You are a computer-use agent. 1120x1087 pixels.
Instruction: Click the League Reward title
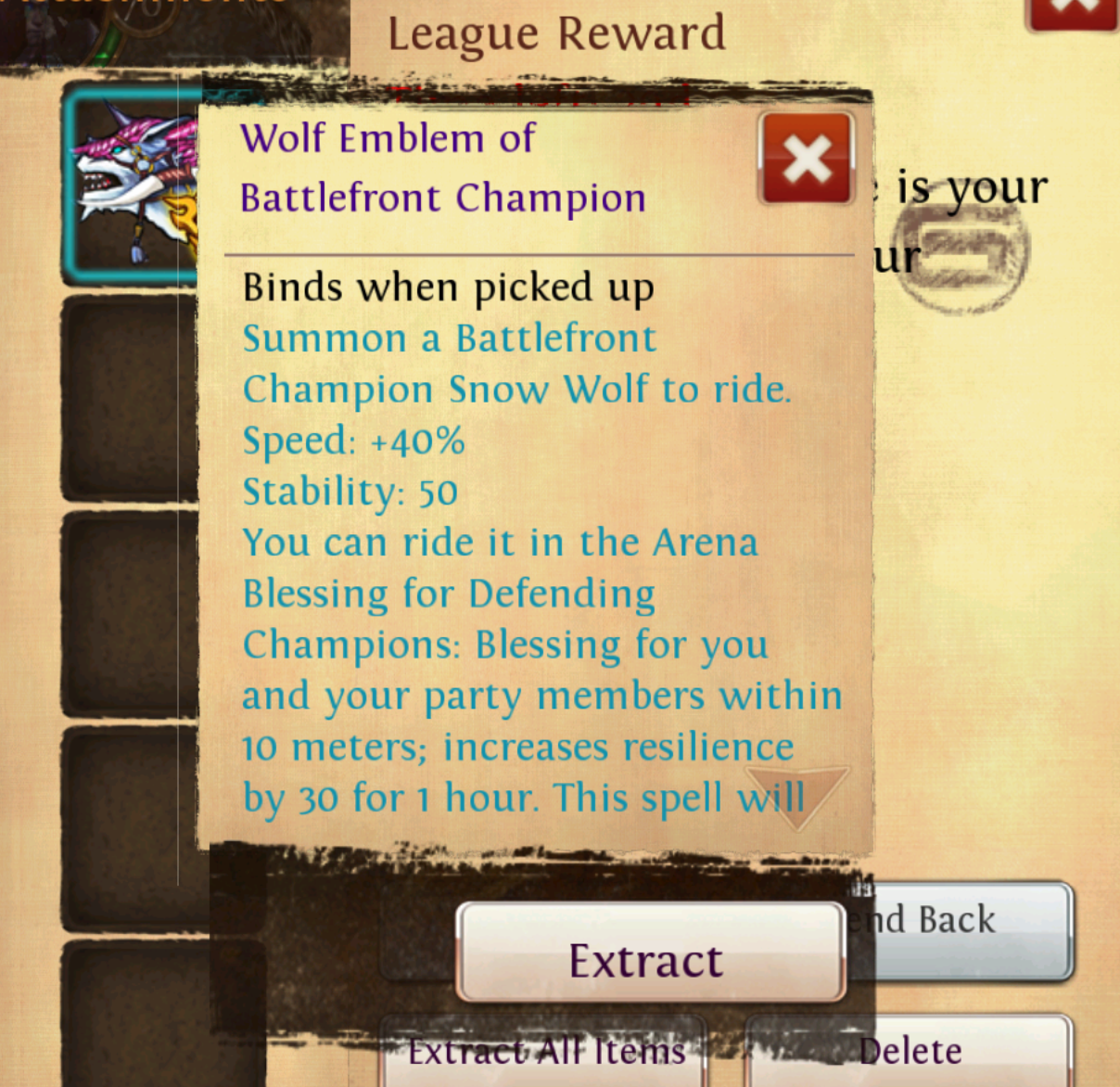pyautogui.click(x=556, y=34)
